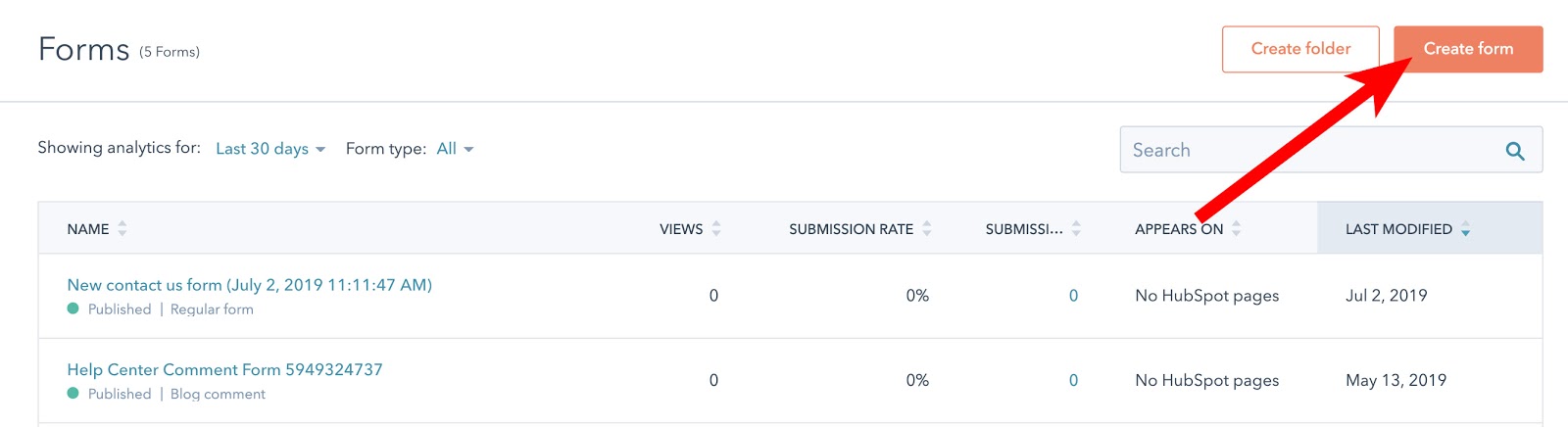Click the Name column header
The image size is (1568, 427).
coord(88,229)
